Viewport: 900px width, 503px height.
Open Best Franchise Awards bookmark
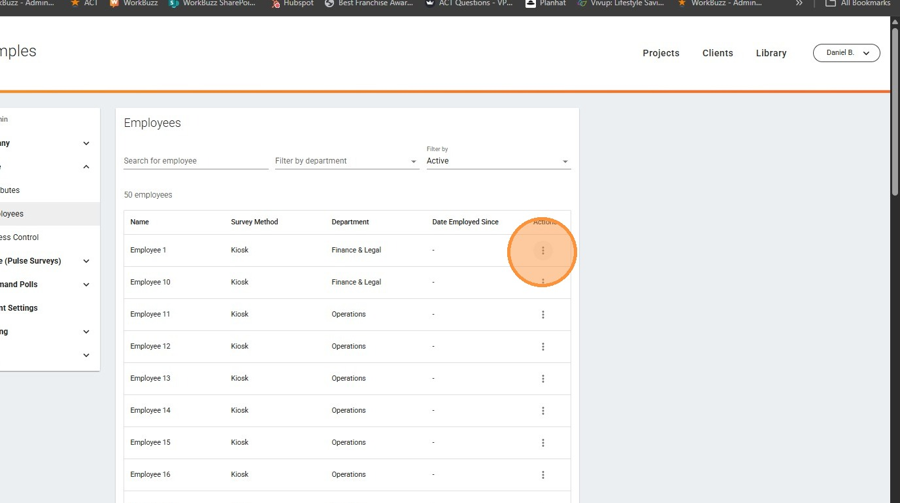click(x=369, y=3)
